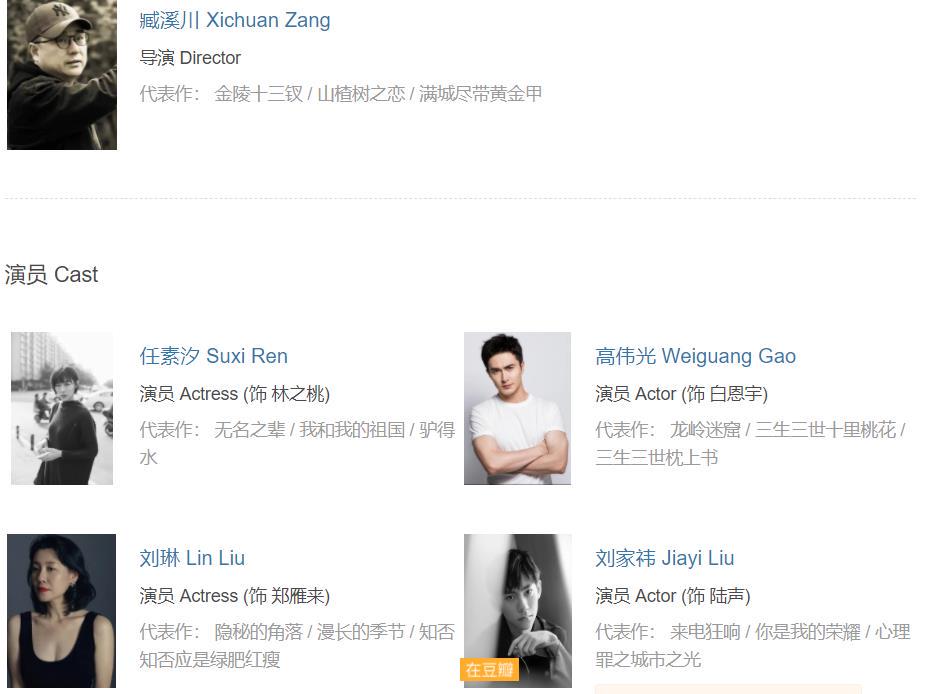The image size is (949, 694).
Task: Click 我和我的祖国 under Suxi Ren
Action: [x=352, y=430]
